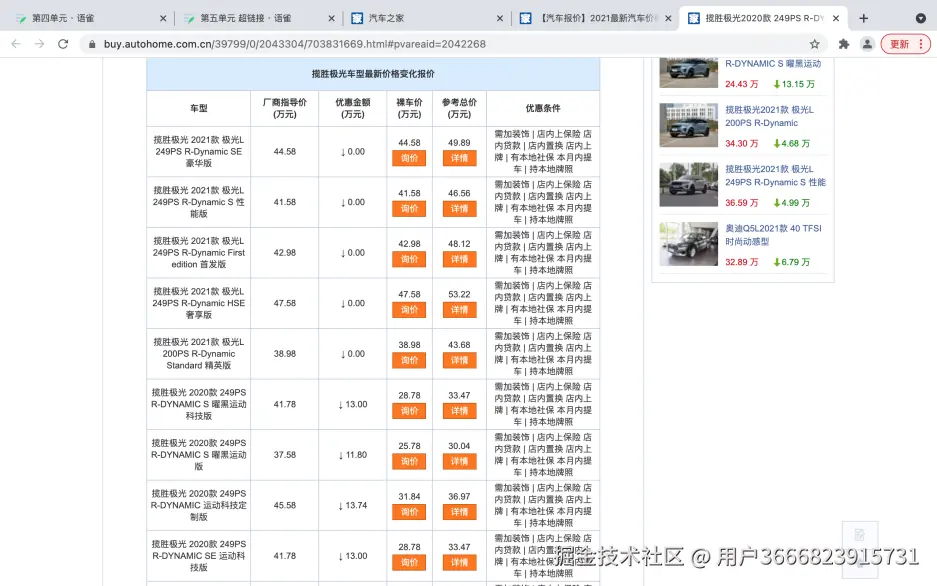Click the 优惠条件 column header
This screenshot has width=937, height=586.
[x=543, y=108]
